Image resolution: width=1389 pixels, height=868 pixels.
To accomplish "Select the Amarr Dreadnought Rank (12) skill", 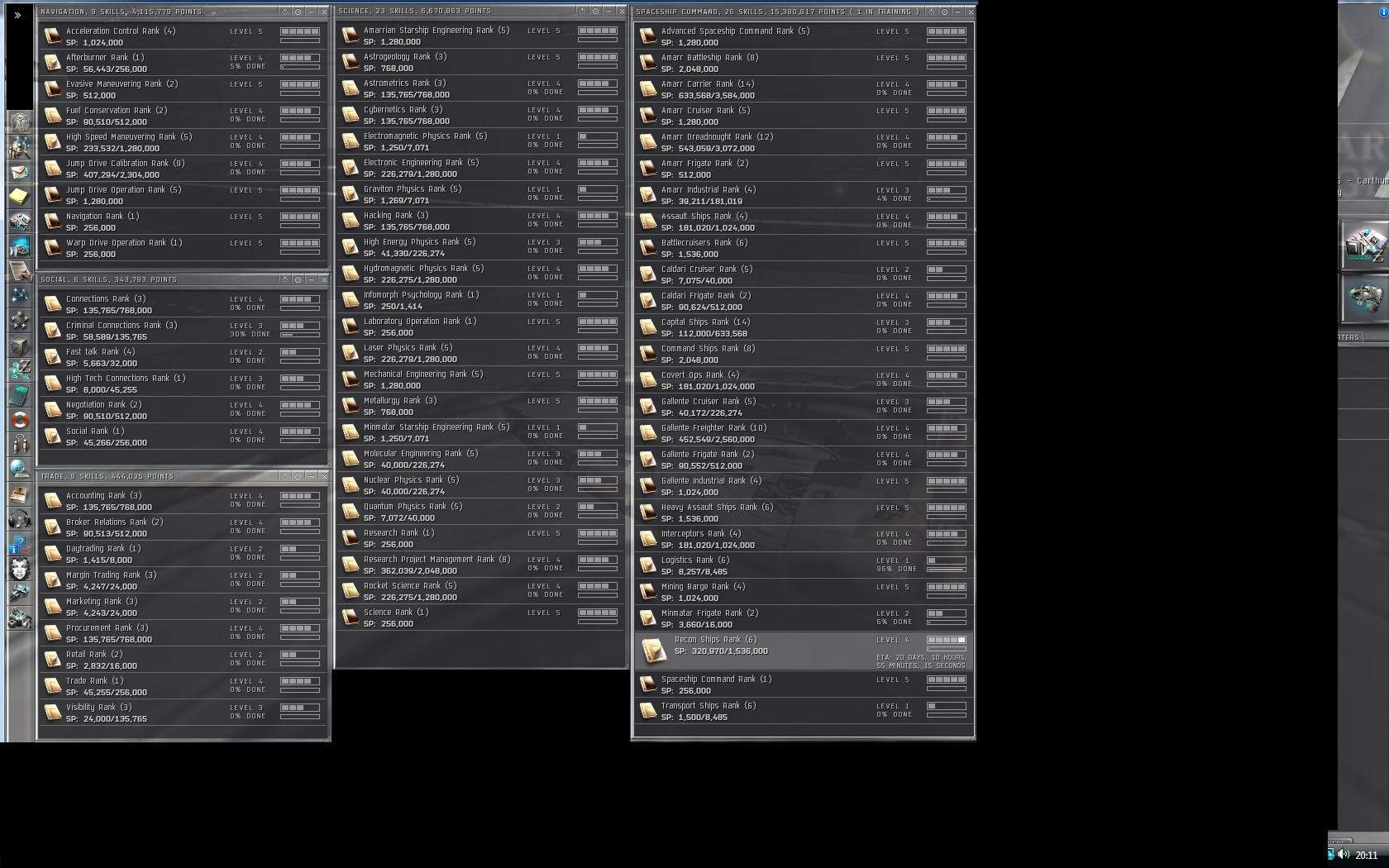I will tap(804, 142).
